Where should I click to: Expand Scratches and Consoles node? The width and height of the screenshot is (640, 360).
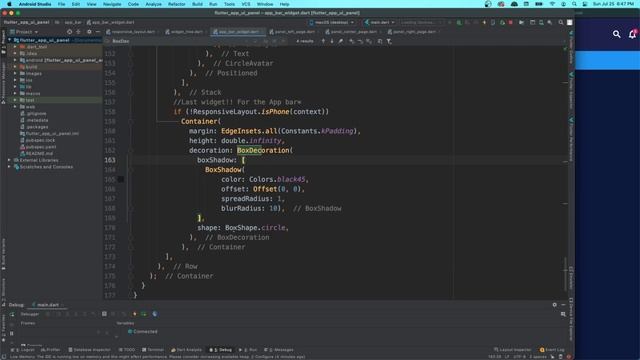point(10,167)
